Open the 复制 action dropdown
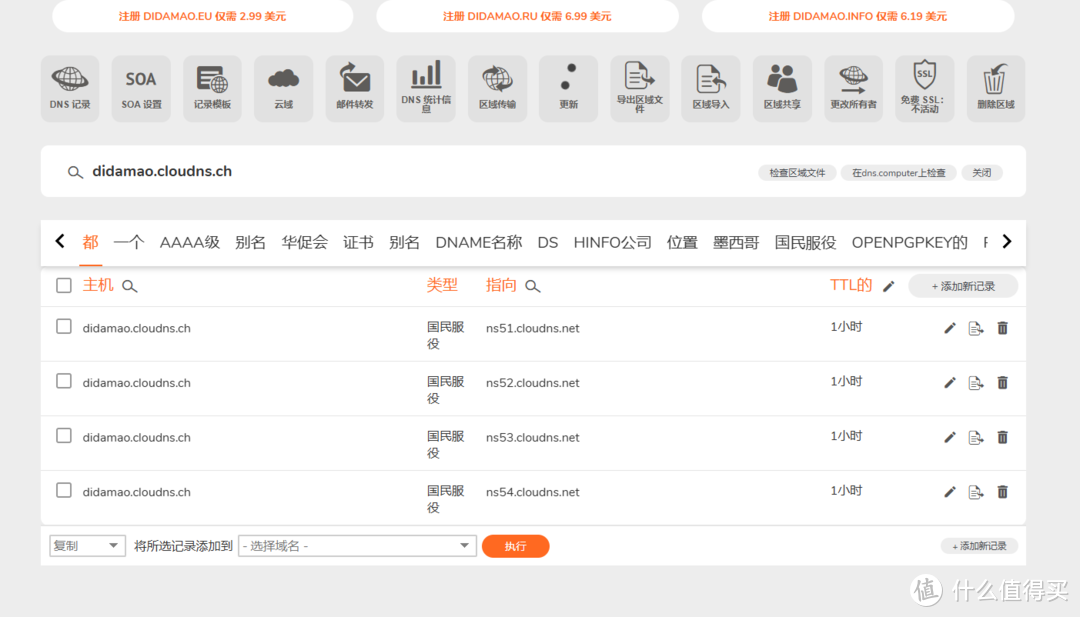Image resolution: width=1080 pixels, height=617 pixels. (x=86, y=545)
